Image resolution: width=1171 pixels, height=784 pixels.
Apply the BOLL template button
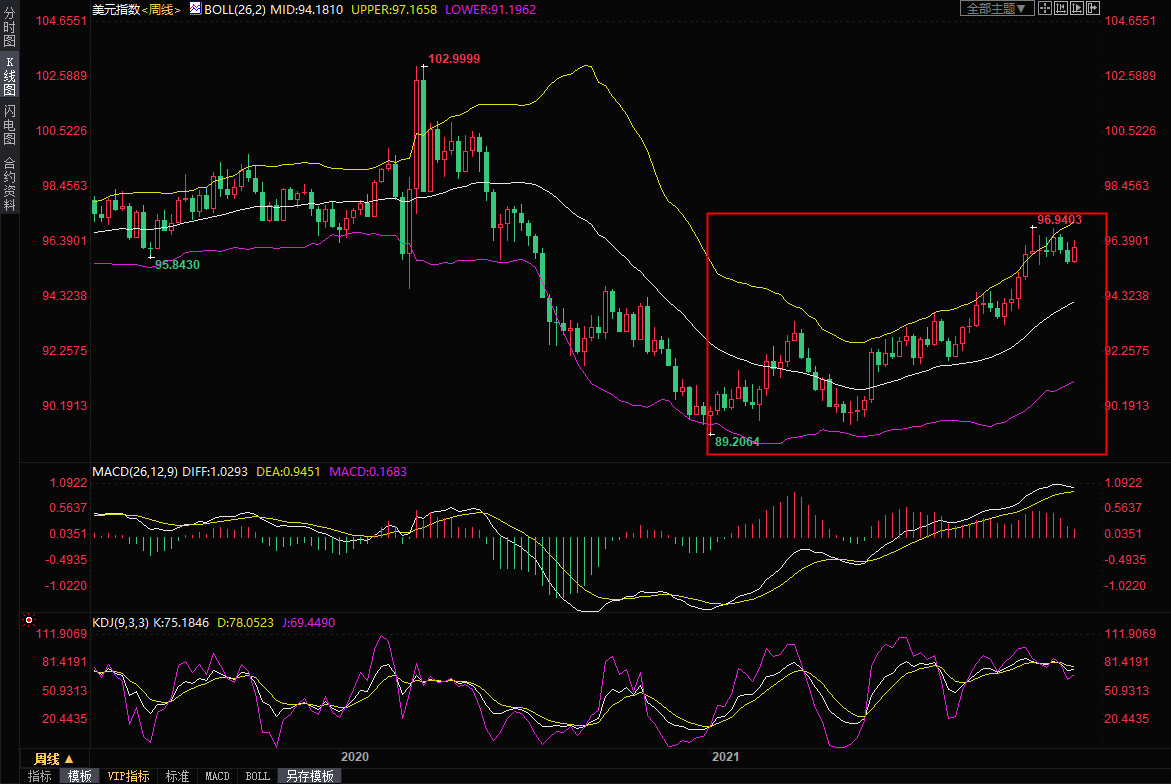pos(257,776)
